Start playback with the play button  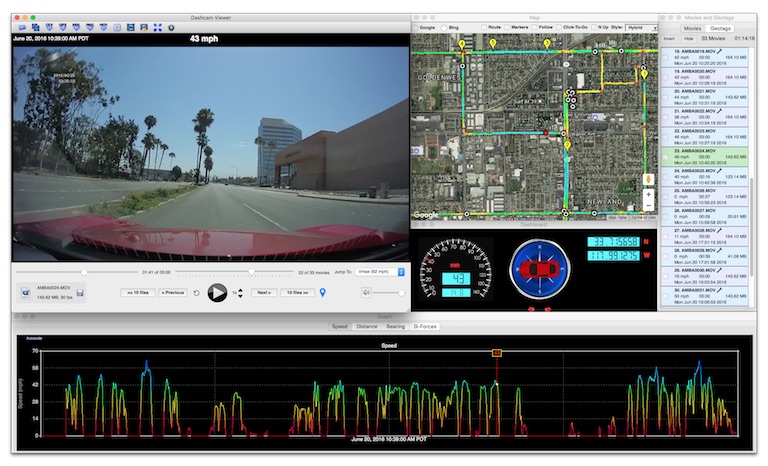(x=217, y=293)
